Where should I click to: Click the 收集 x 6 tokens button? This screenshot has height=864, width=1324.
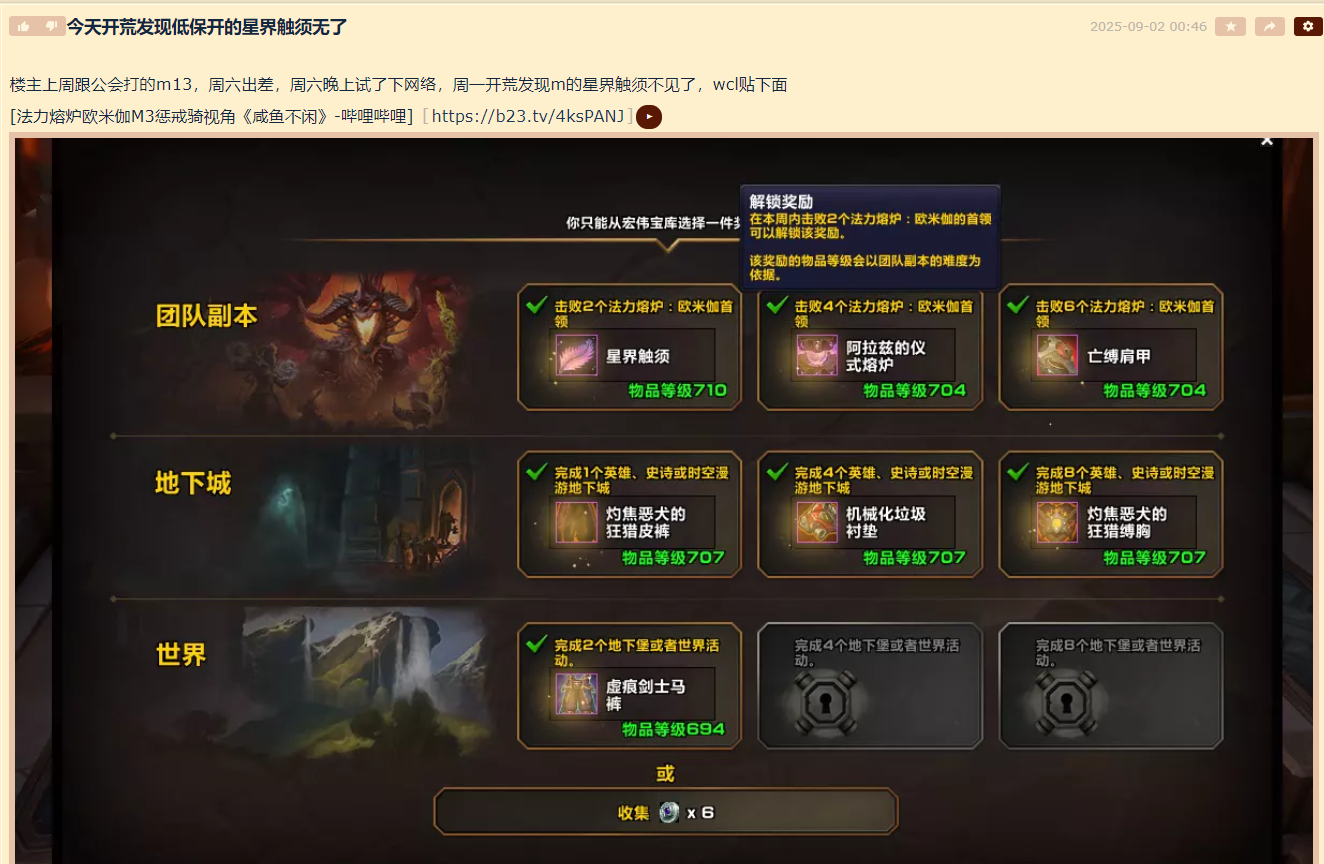pos(666,812)
